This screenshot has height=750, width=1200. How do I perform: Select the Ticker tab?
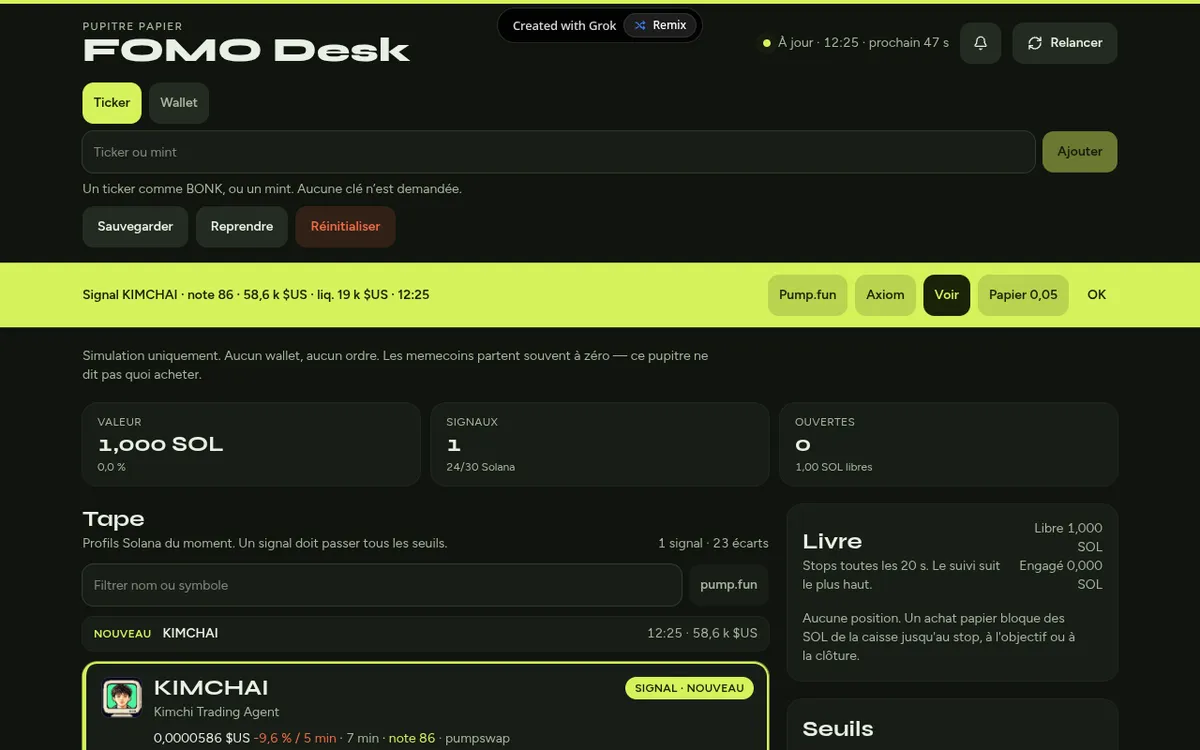click(x=112, y=103)
